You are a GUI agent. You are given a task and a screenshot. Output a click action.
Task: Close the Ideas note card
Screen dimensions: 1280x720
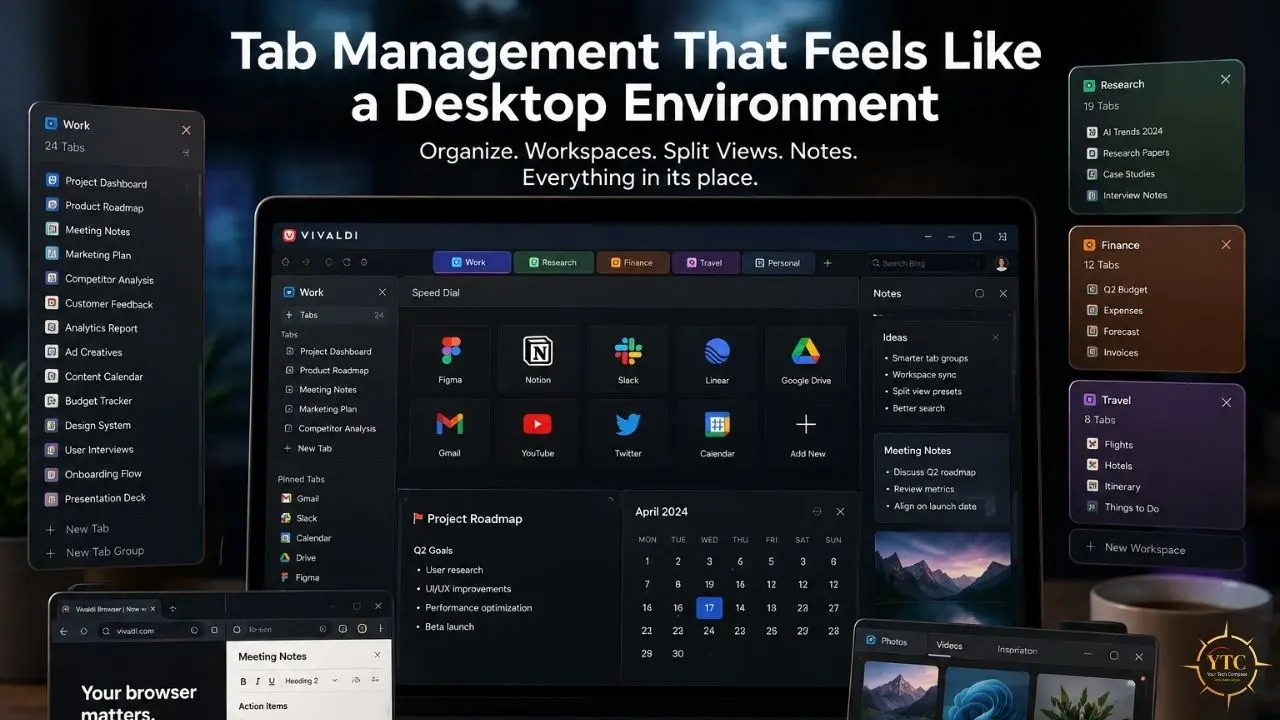(x=995, y=338)
